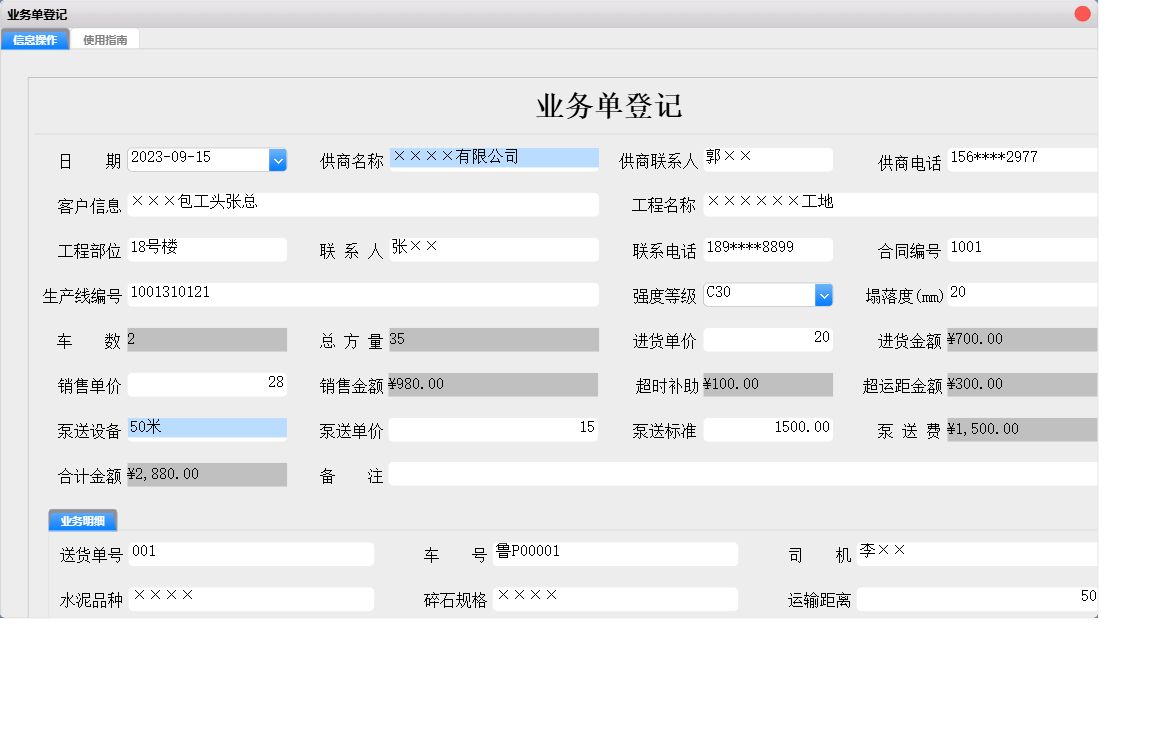This screenshot has width=1160, height=756.
Task: Click the 备注 remarks field
Action: click(745, 476)
